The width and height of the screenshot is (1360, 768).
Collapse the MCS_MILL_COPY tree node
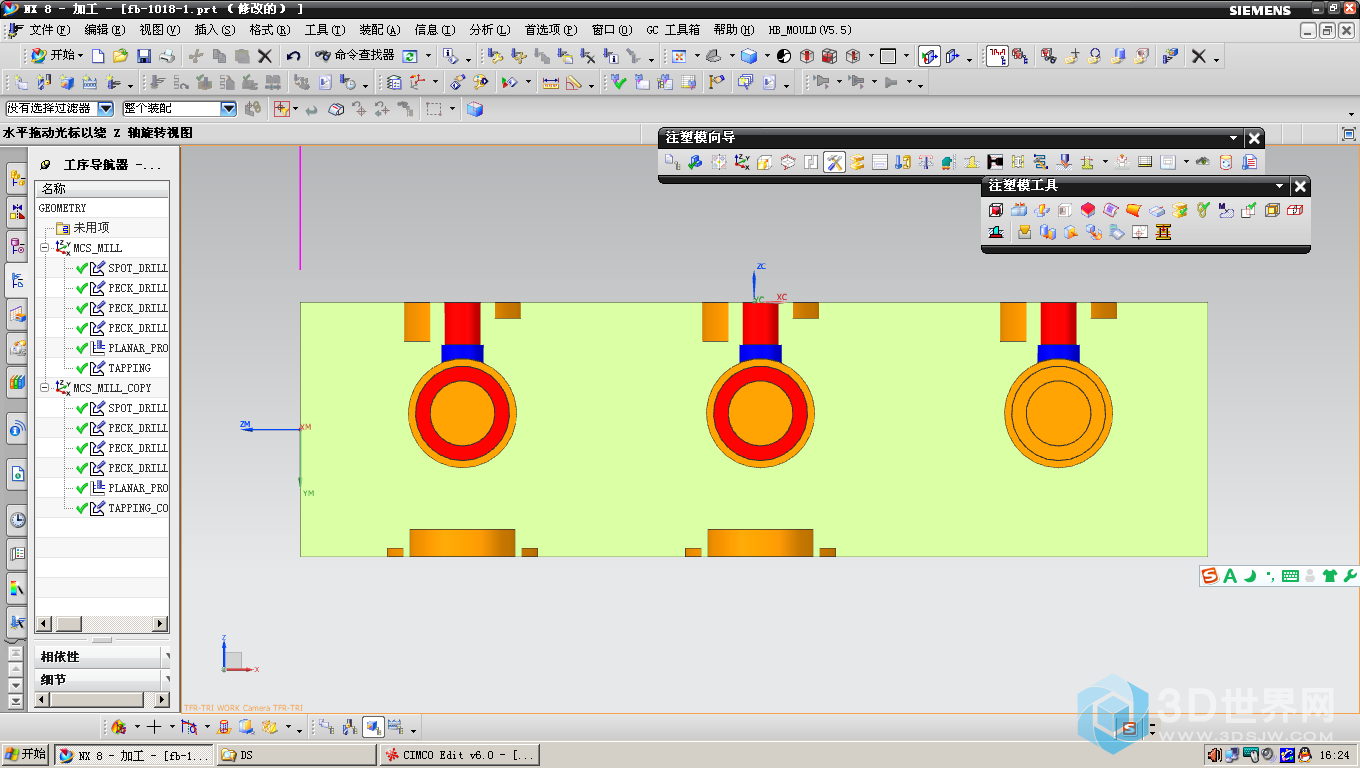point(45,388)
